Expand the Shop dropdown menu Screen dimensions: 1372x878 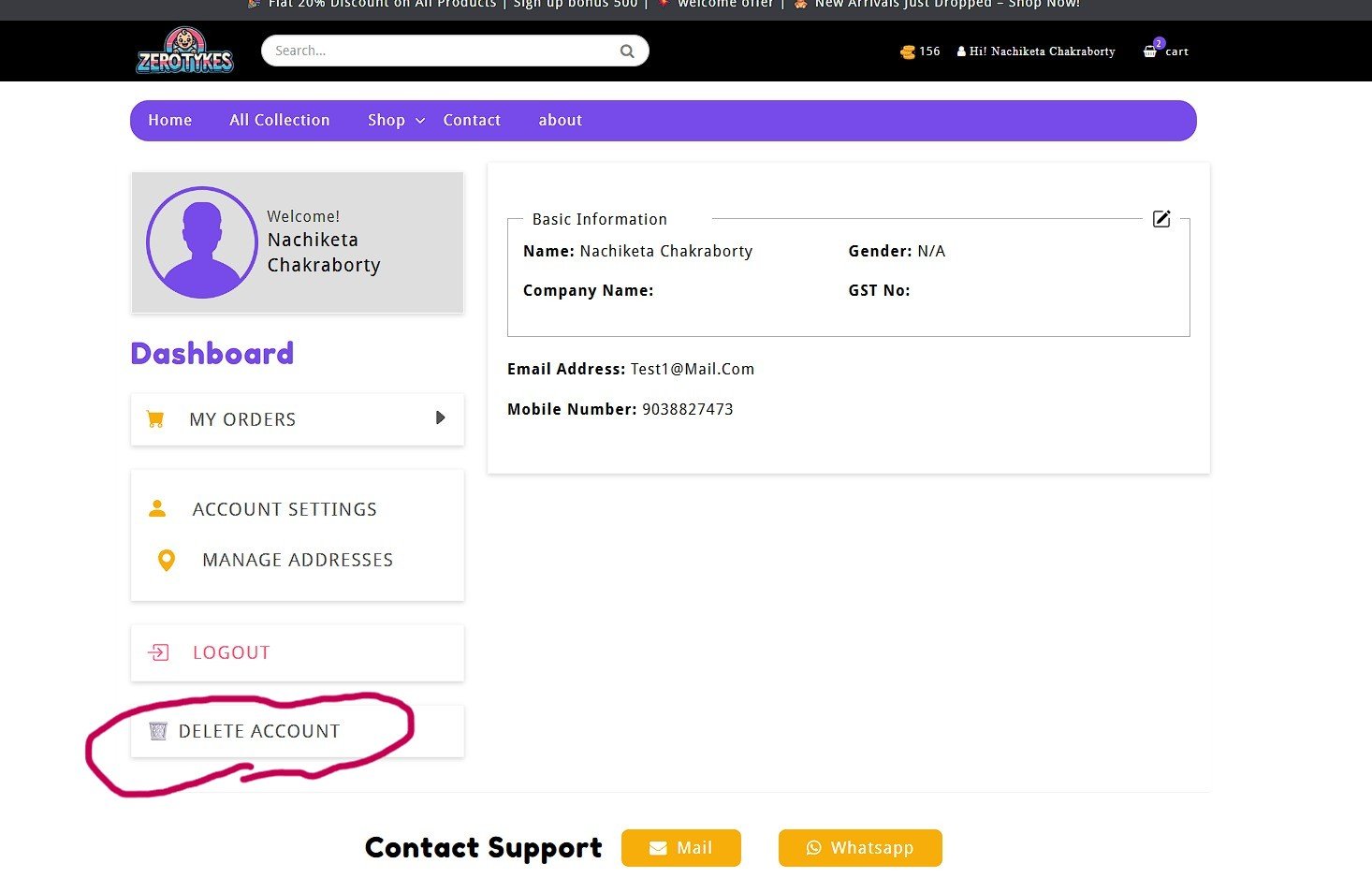[393, 120]
